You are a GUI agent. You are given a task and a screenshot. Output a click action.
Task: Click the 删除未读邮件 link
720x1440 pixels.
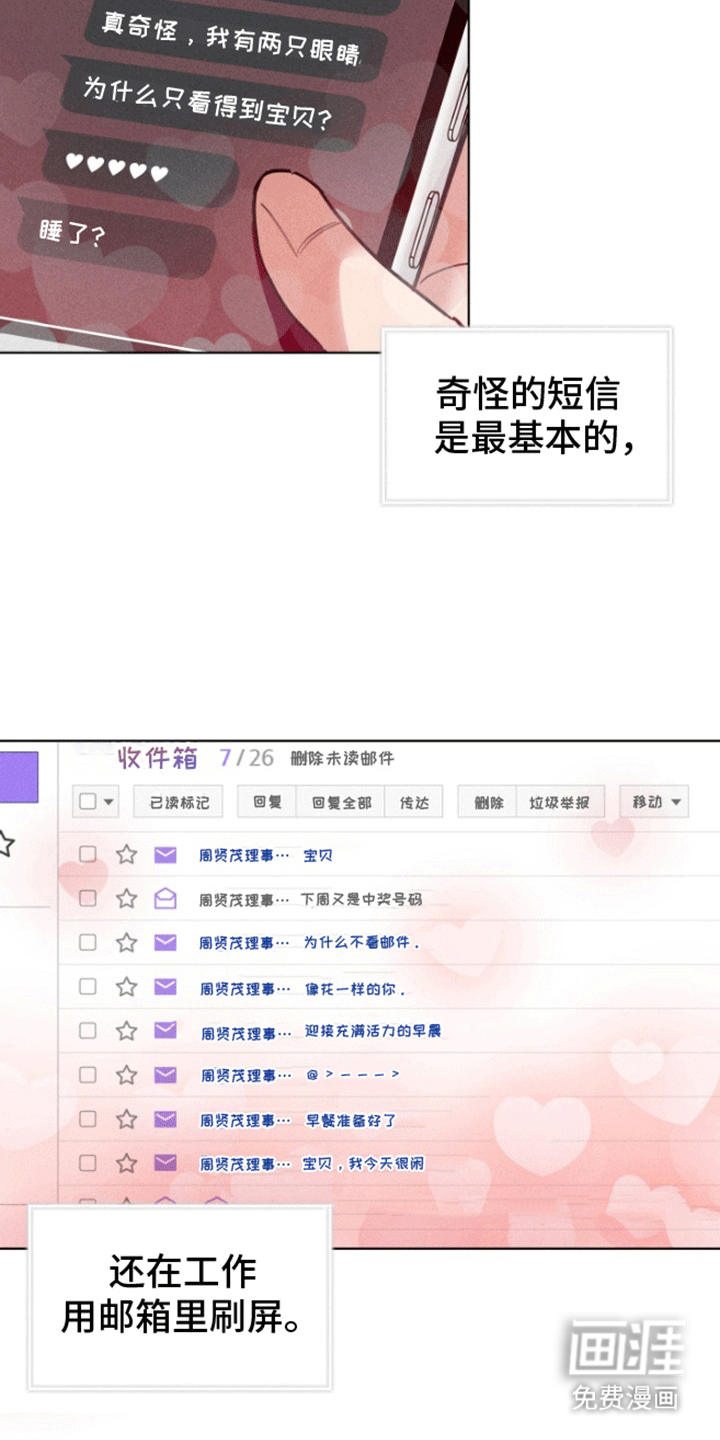(342, 759)
